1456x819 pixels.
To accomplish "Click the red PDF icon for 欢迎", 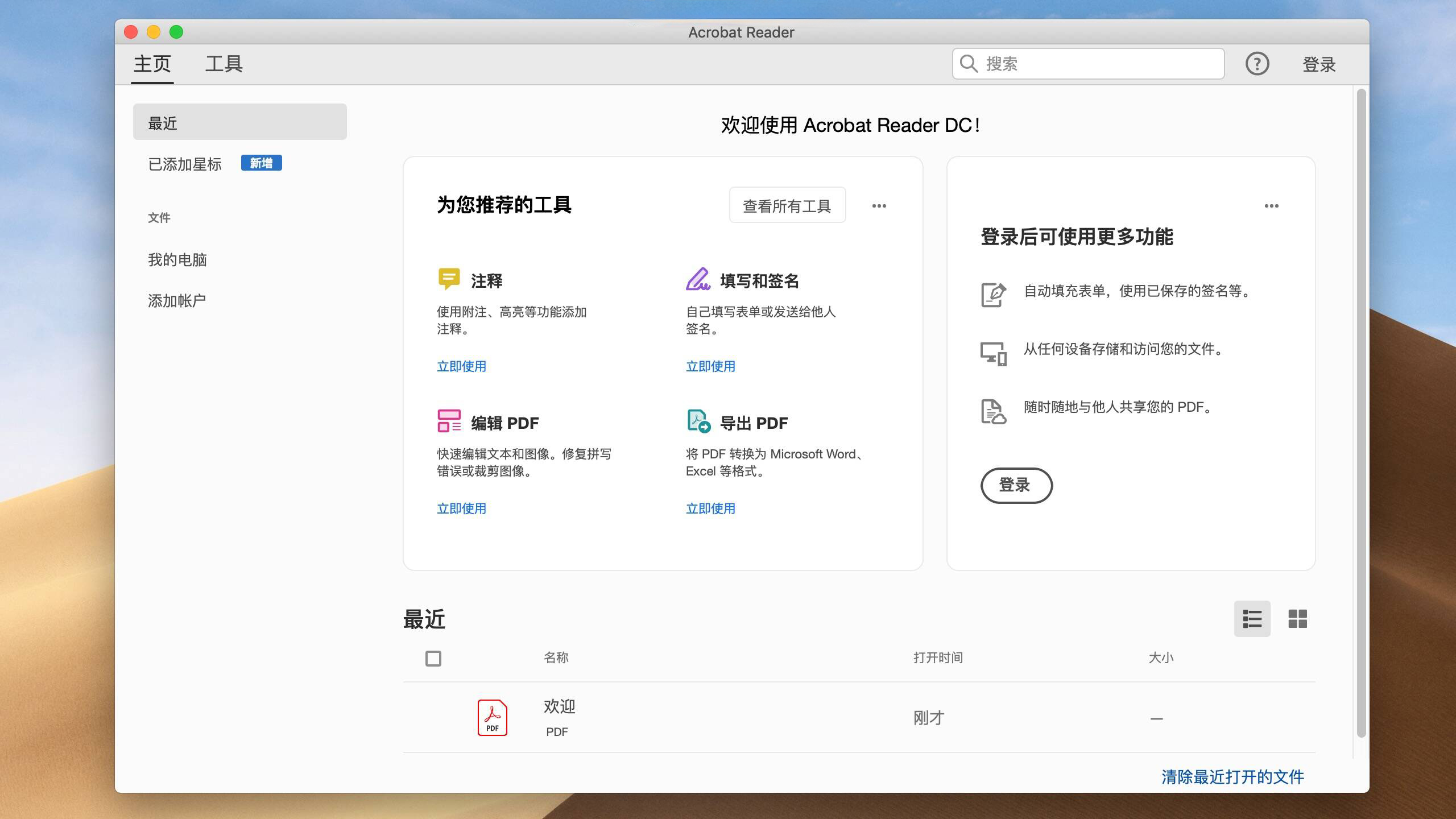I will coord(492,718).
